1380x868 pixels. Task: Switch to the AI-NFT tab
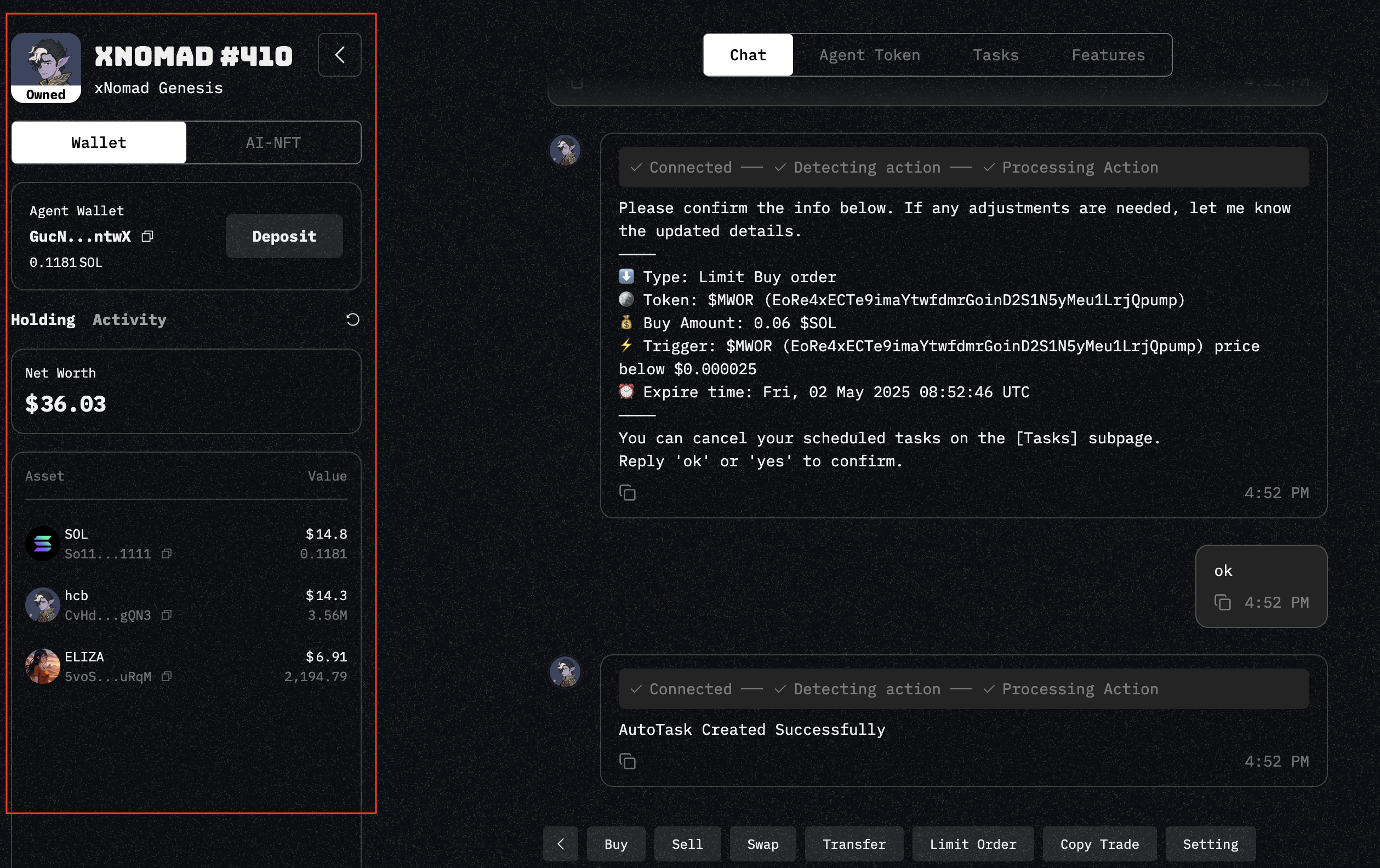[273, 142]
